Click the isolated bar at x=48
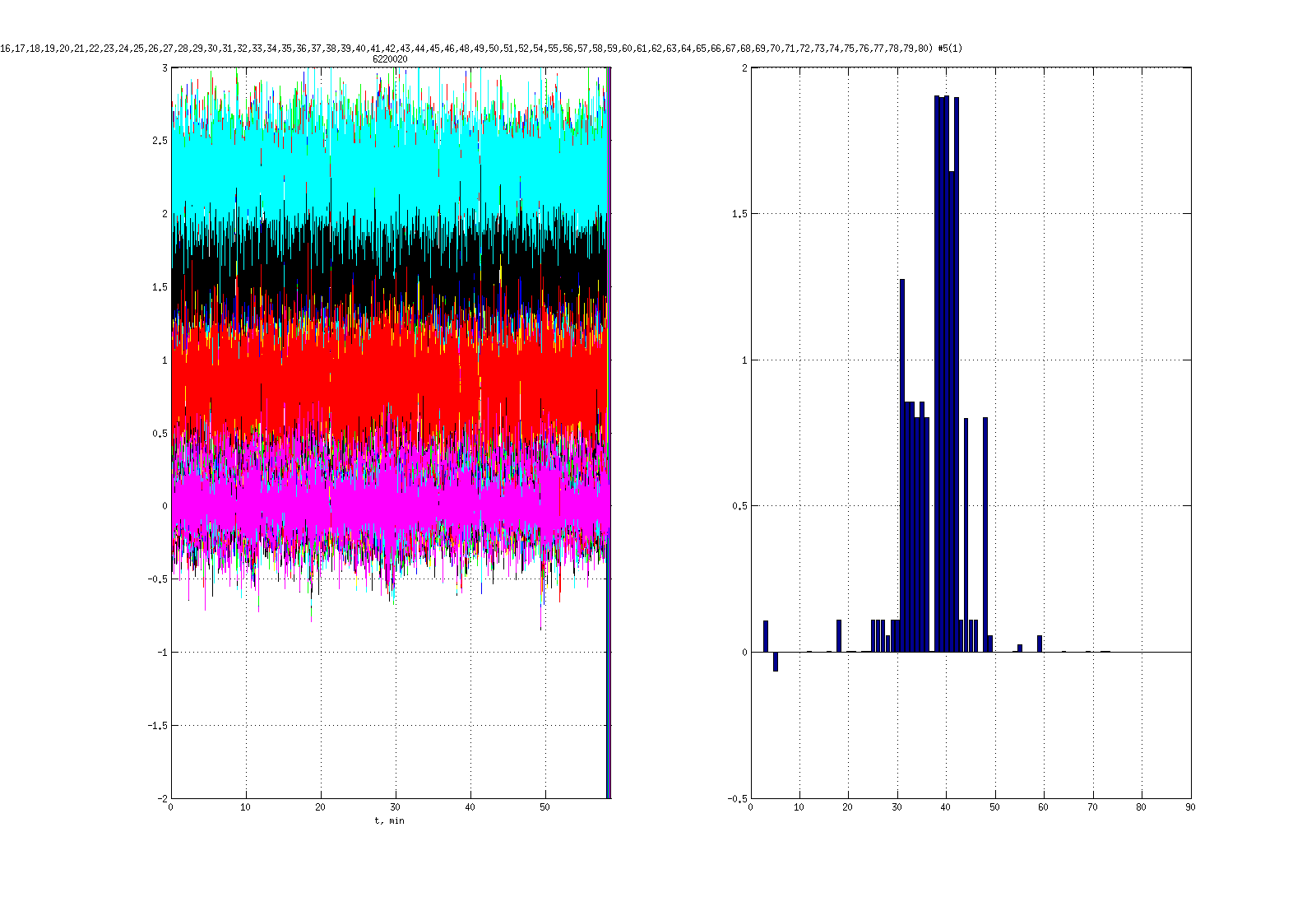 click(x=985, y=535)
